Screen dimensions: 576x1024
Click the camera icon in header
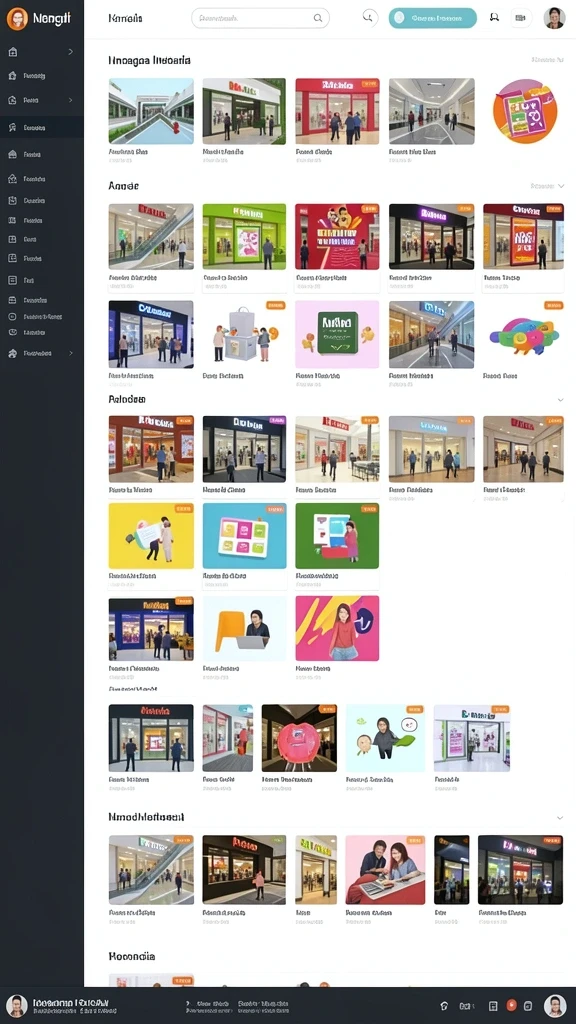520,18
